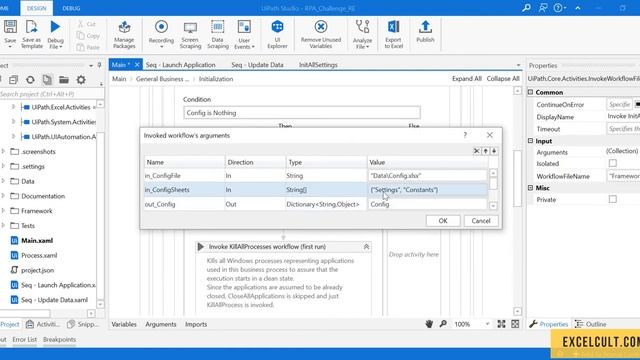Toggle the Private checkbox
This screenshot has width=640, height=360.
click(x=613, y=199)
